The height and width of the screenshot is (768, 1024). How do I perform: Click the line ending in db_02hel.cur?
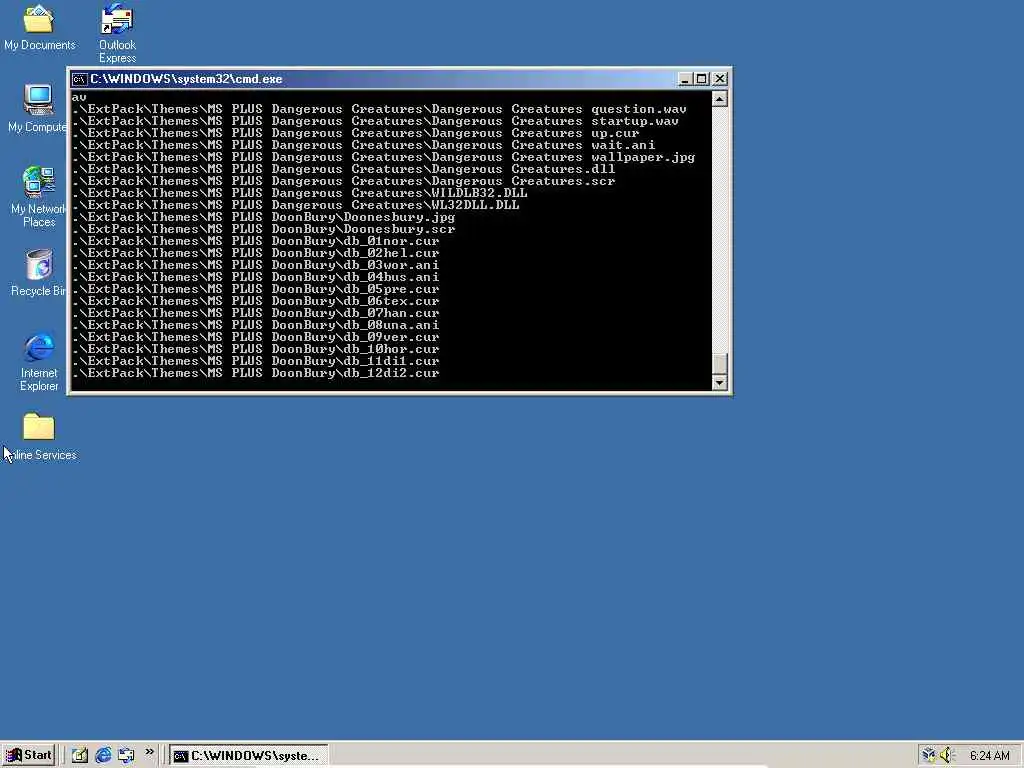255,253
